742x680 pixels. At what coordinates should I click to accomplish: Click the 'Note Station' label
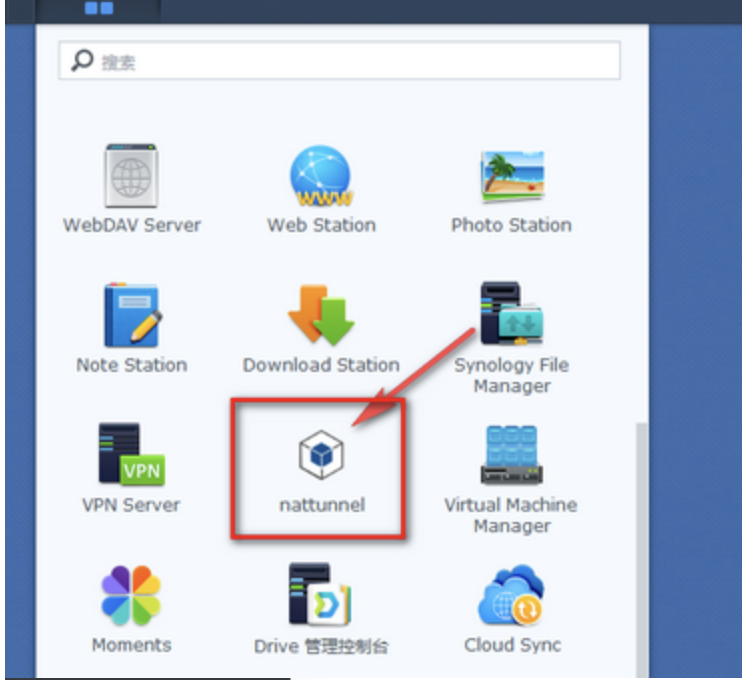pyautogui.click(x=132, y=365)
